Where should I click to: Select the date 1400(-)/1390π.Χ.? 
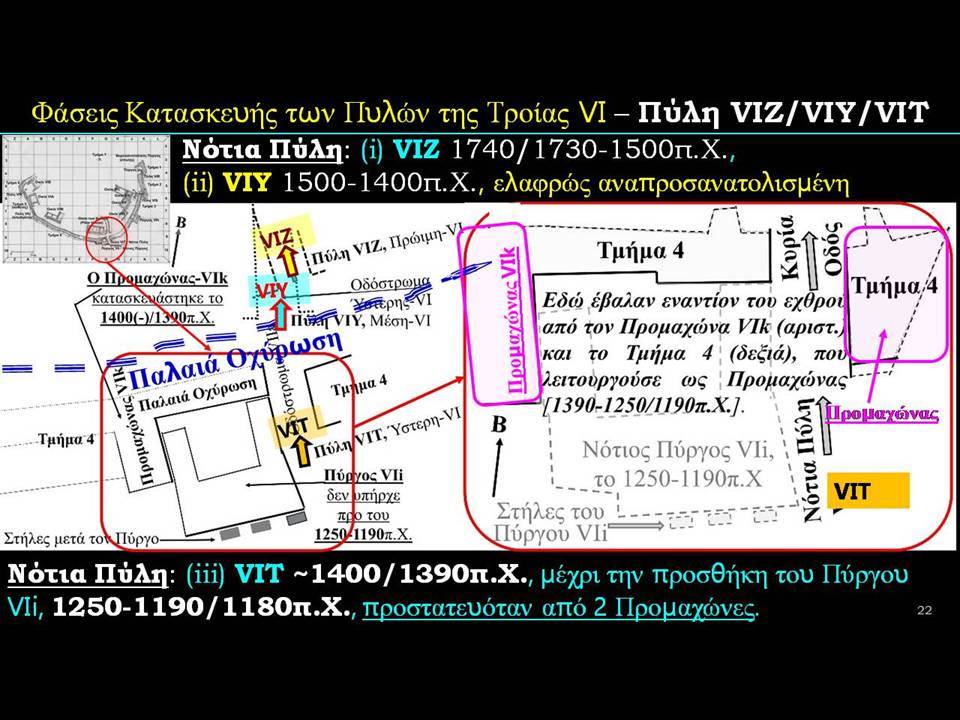pos(157,318)
